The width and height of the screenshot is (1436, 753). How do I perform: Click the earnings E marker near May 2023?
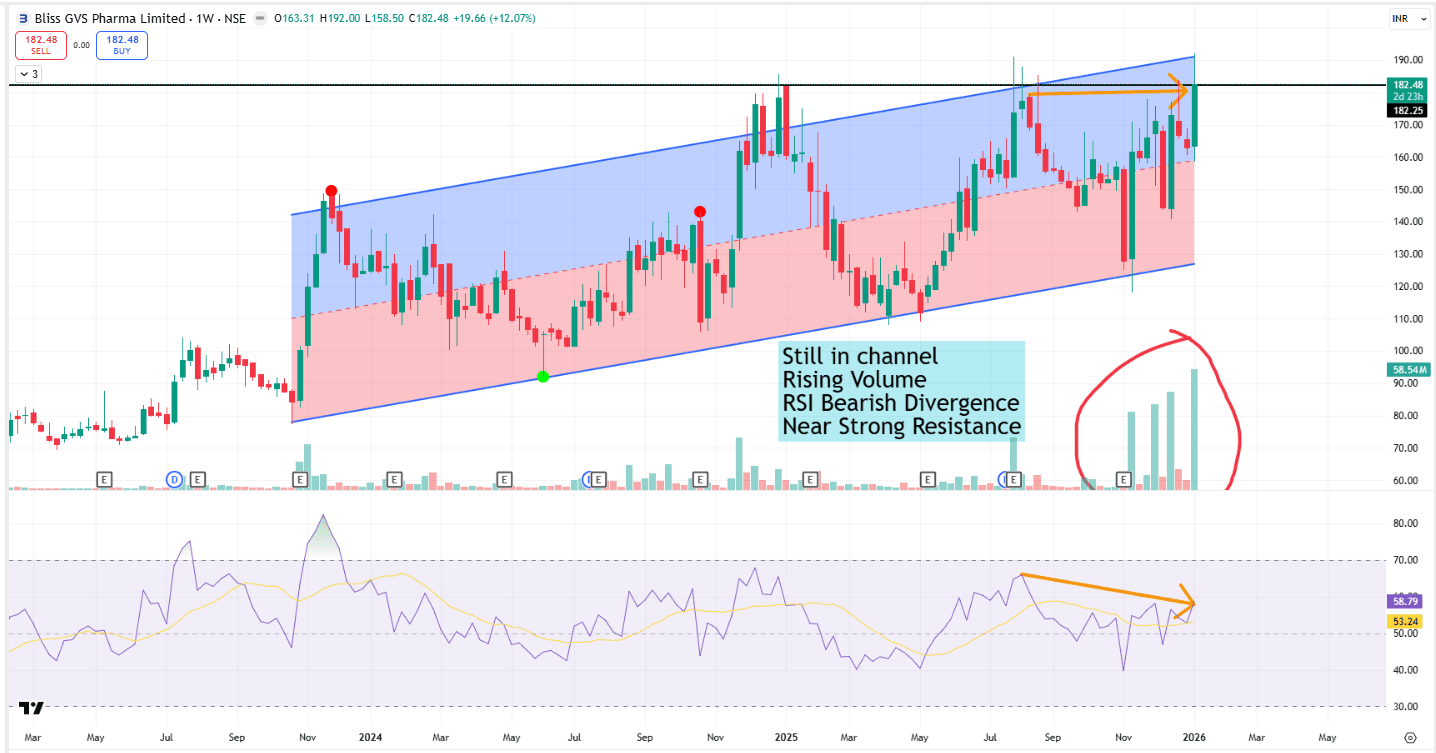pos(104,480)
